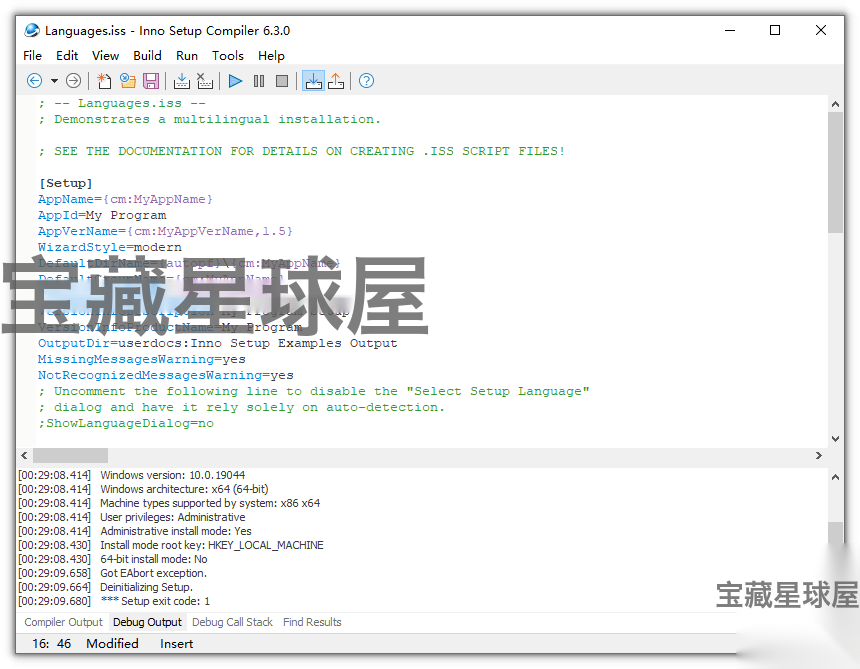Click the 'Install mode root key' log line
Screen dimensions: 860x669
(x=212, y=545)
